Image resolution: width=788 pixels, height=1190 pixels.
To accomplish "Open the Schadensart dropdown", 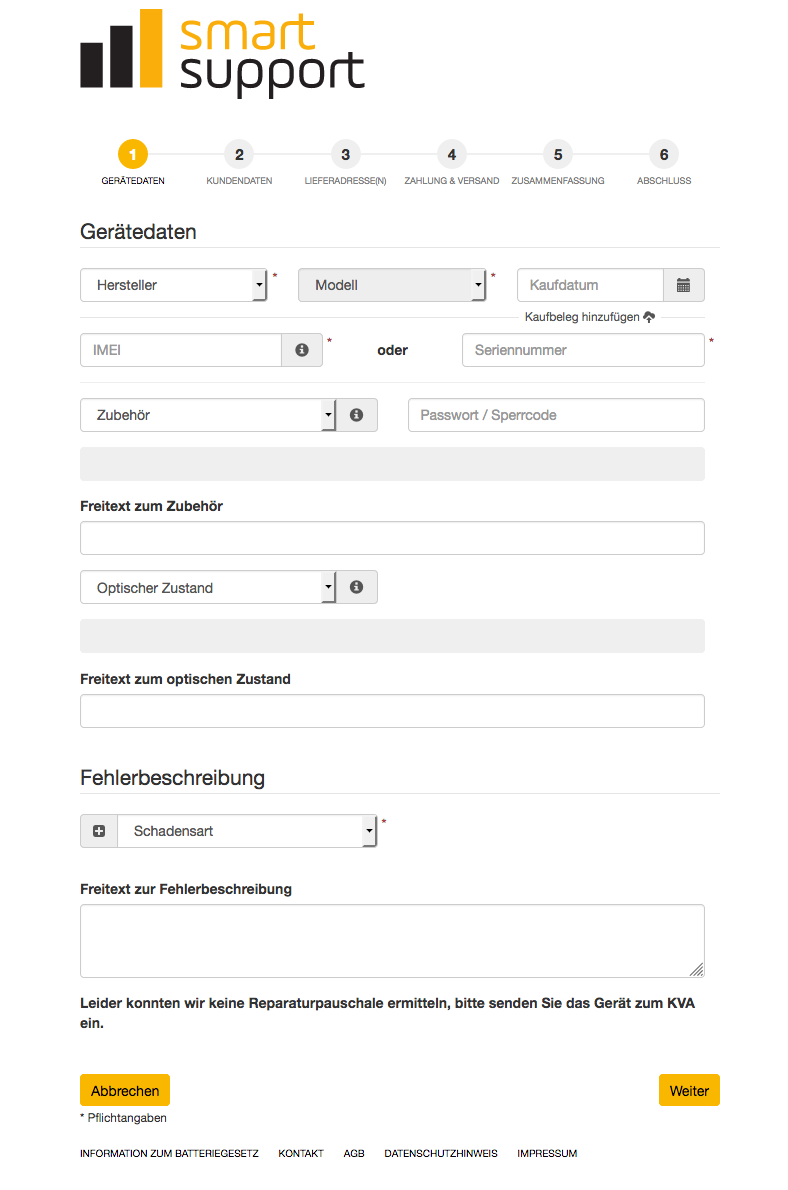I will click(247, 831).
